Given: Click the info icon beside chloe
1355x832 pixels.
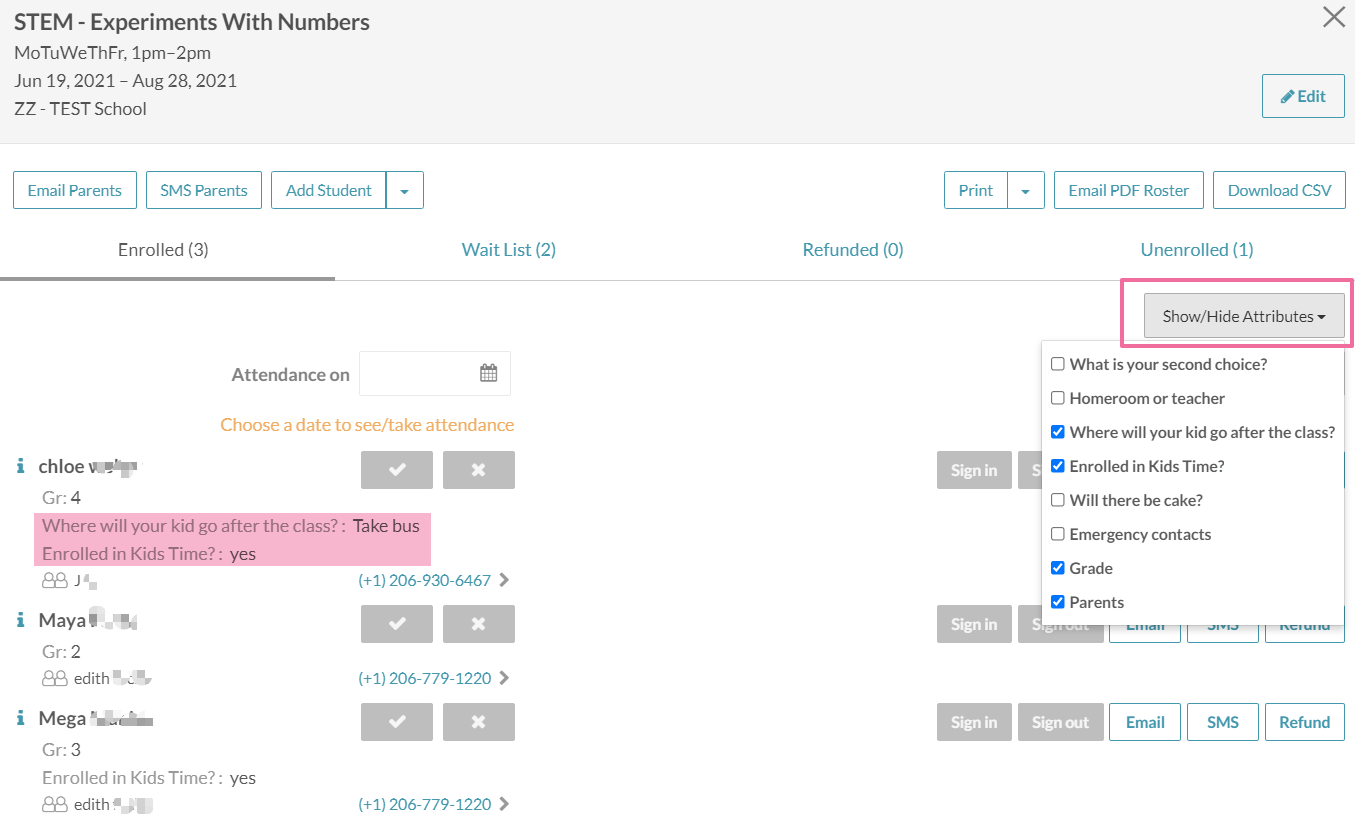Looking at the screenshot, I should click(20, 467).
